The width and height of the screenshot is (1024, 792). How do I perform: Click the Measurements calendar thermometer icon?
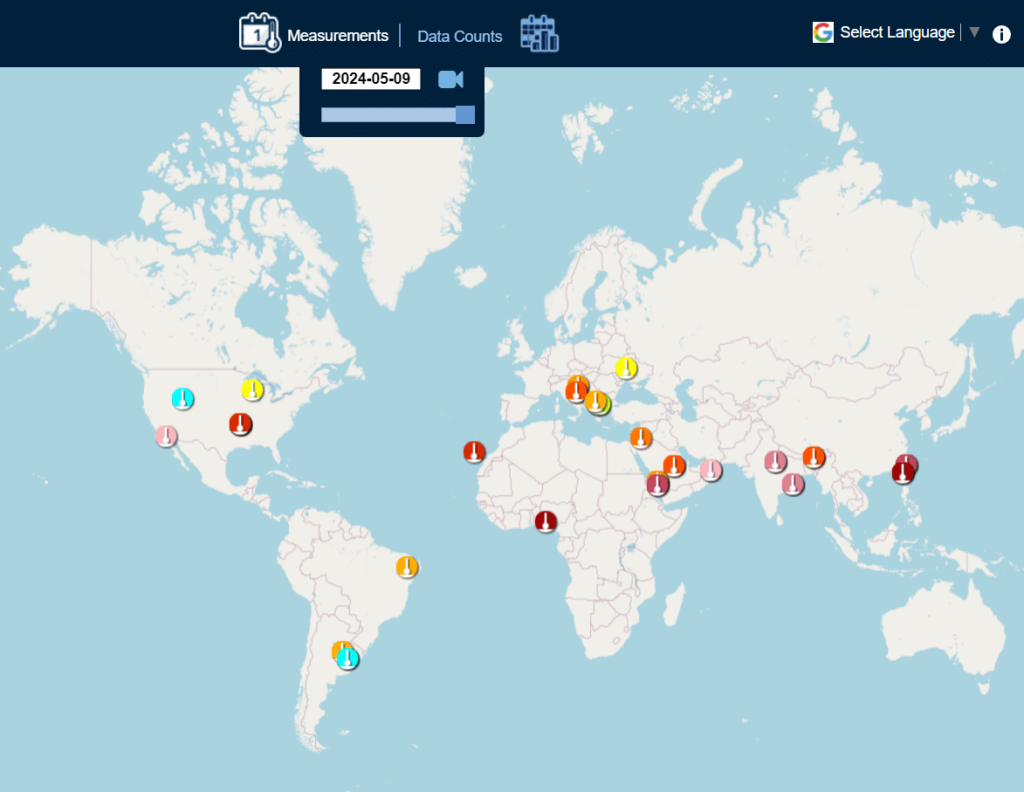[259, 33]
